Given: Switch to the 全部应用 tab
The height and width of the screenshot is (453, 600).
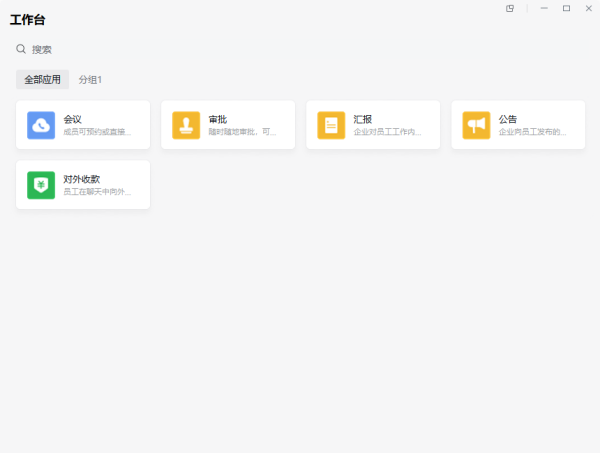Looking at the screenshot, I should point(43,79).
